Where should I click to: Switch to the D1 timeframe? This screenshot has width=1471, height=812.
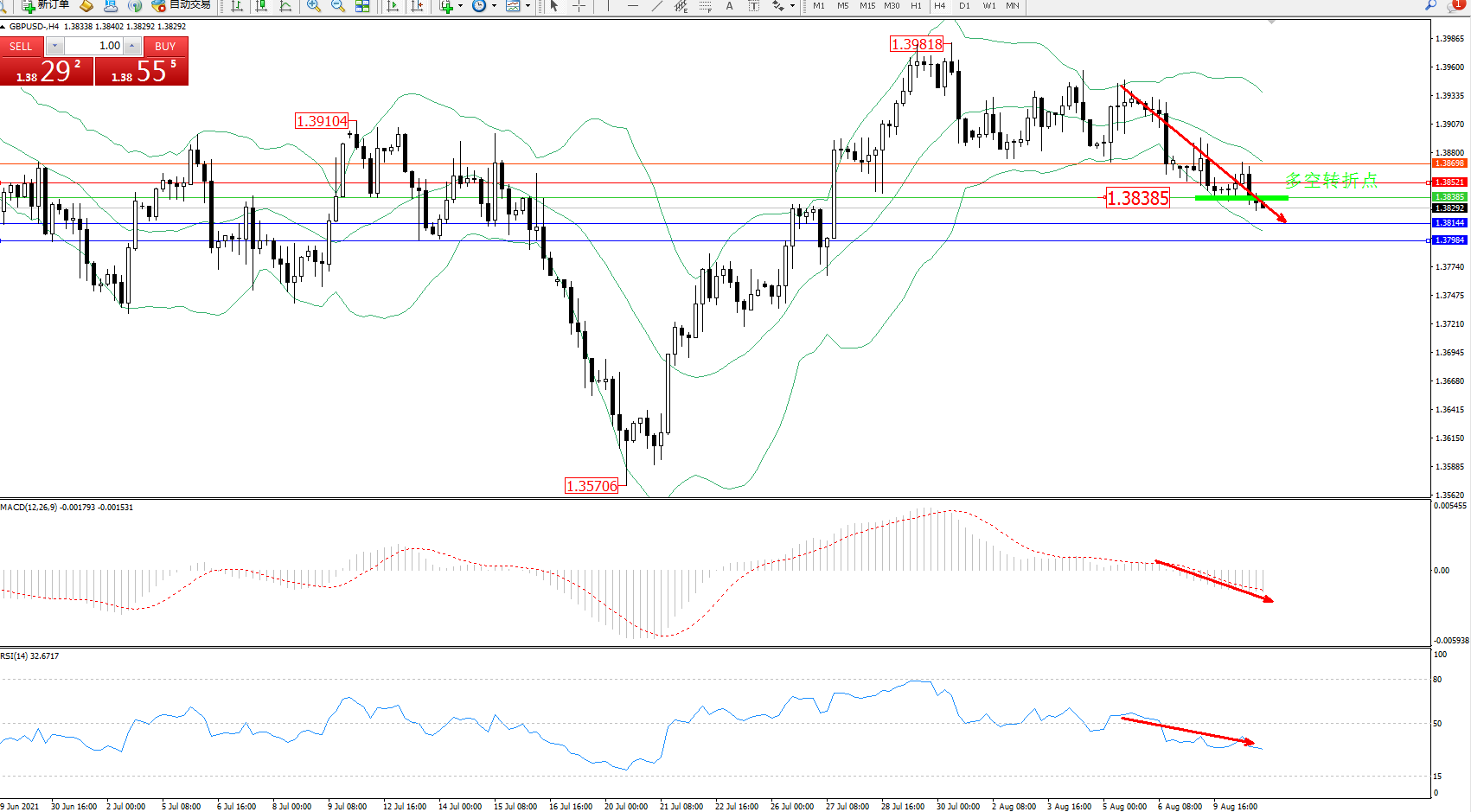coord(964,6)
